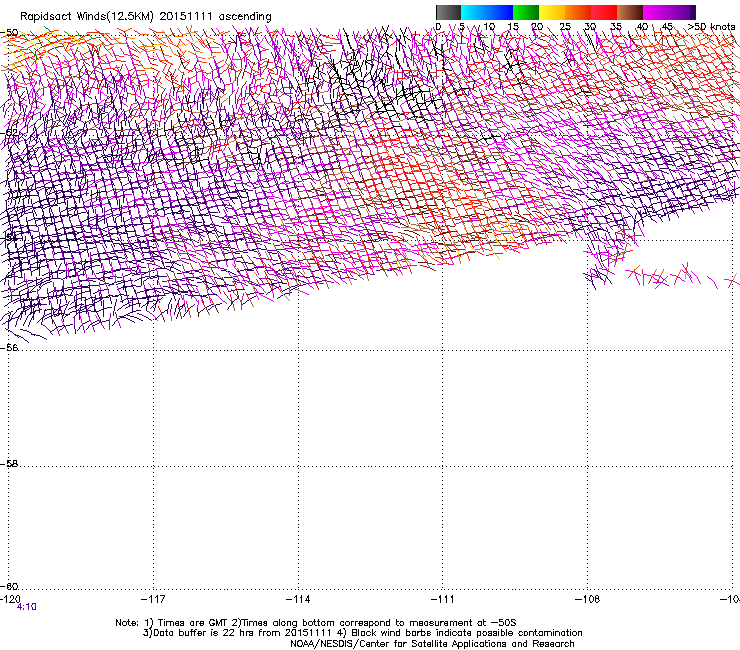The height and width of the screenshot is (650, 740).
Task: Click the '>50 knots' legend label
Action: pos(711,27)
